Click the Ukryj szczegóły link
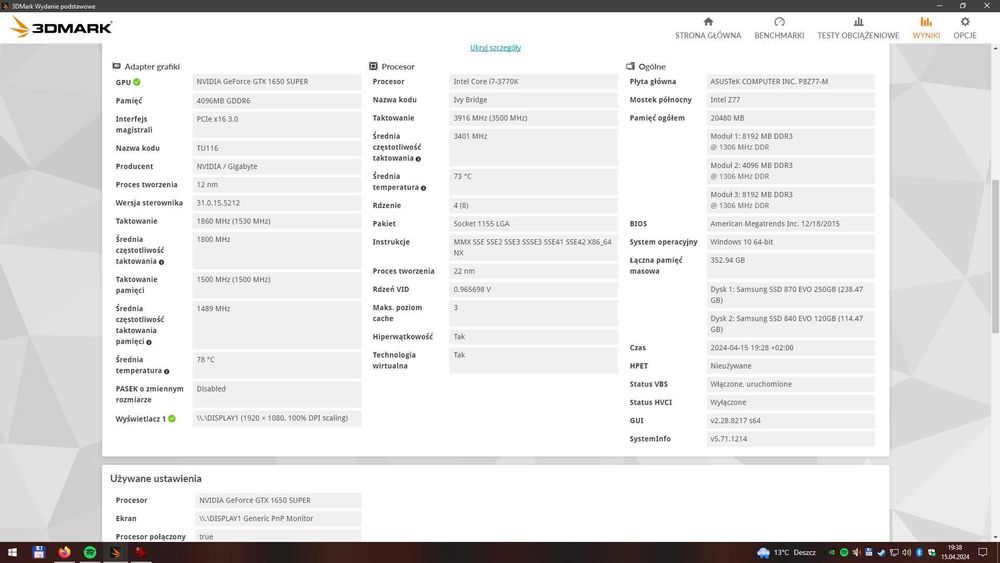Screen dimensions: 1000x563 point(496,48)
